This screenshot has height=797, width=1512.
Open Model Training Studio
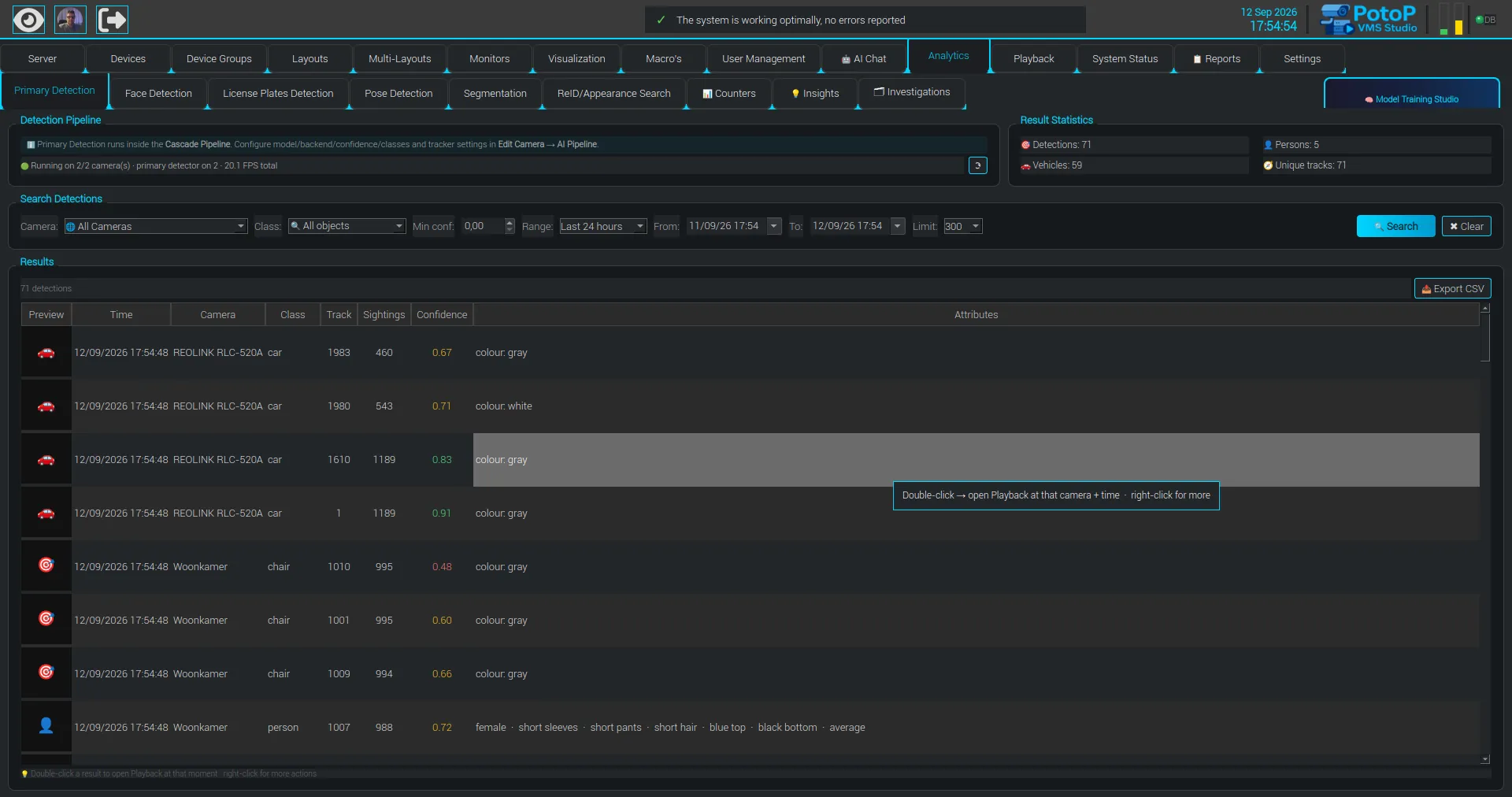click(x=1411, y=95)
